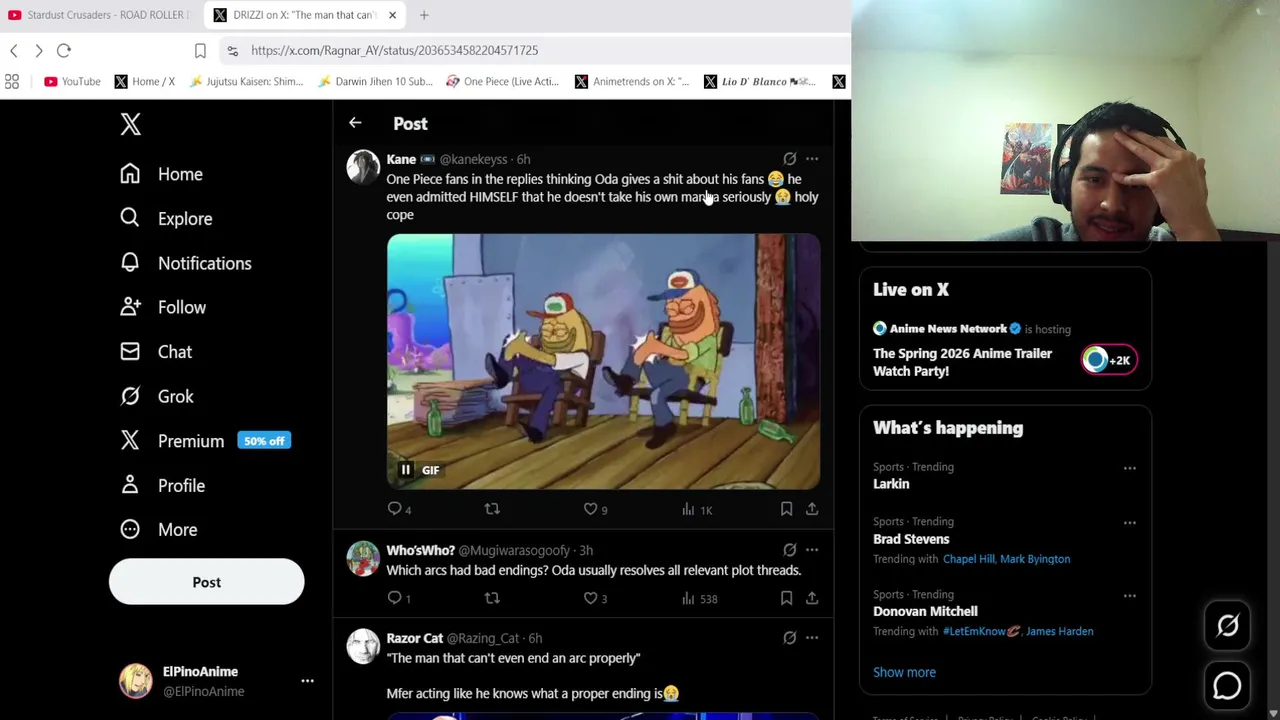Screen dimensions: 1280x720
Task: Click the X logo in sidebar
Action: 130,124
